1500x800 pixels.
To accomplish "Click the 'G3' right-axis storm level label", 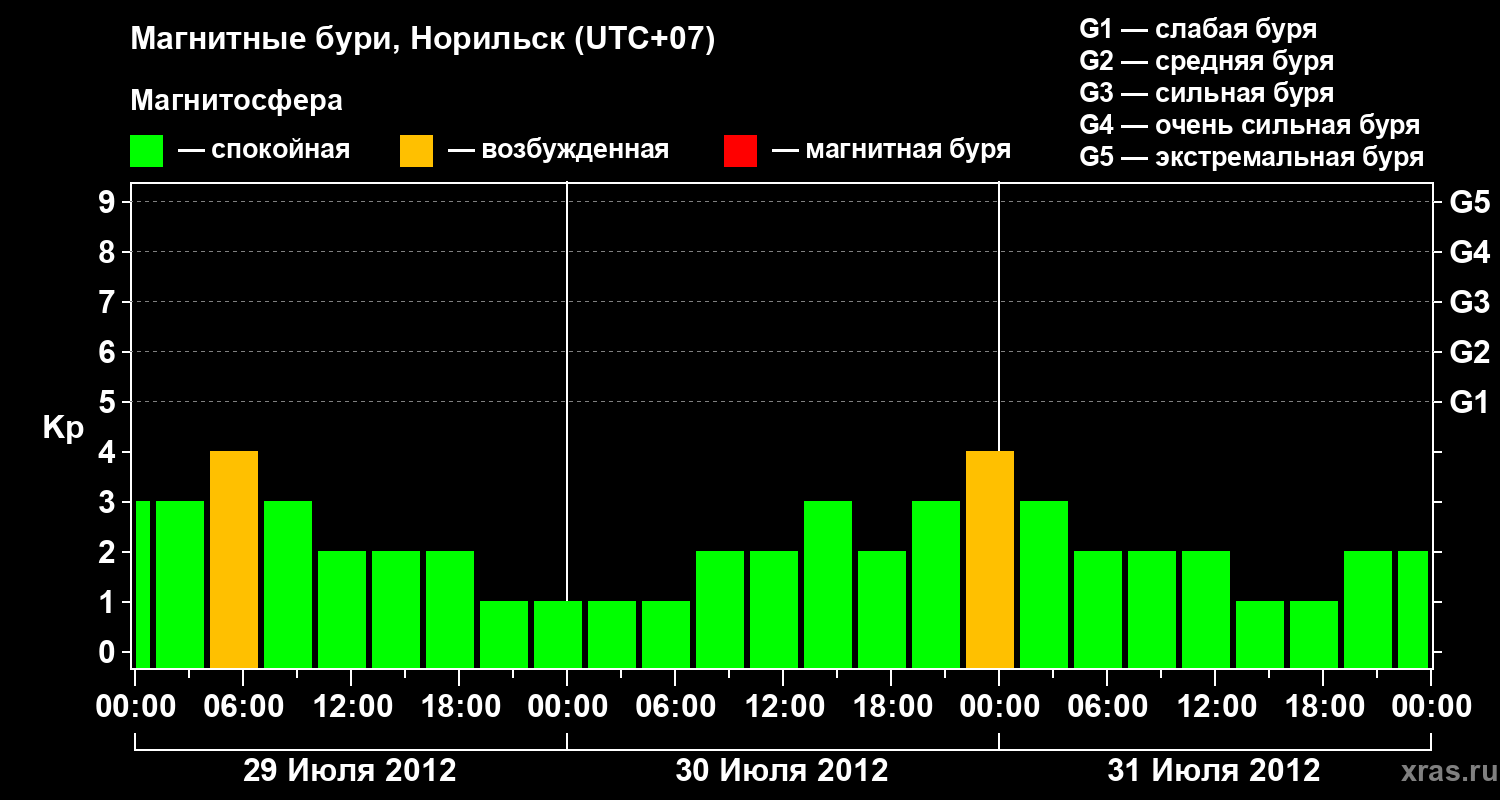I will pos(1469,302).
